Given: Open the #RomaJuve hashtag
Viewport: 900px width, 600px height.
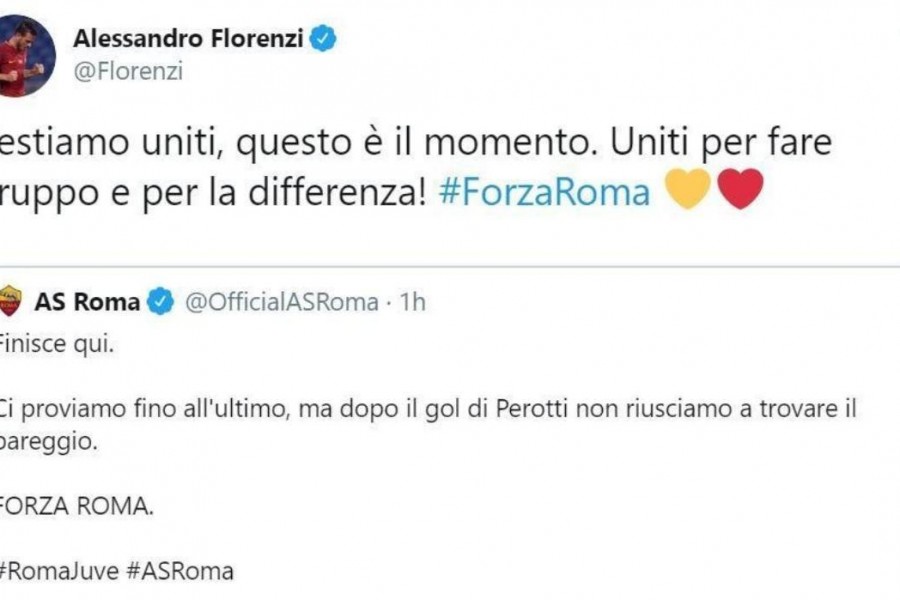Looking at the screenshot, I should coord(60,571).
